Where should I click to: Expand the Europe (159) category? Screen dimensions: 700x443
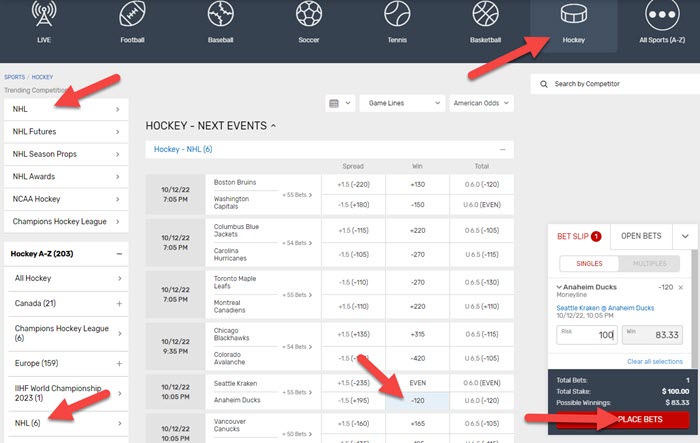pos(119,362)
